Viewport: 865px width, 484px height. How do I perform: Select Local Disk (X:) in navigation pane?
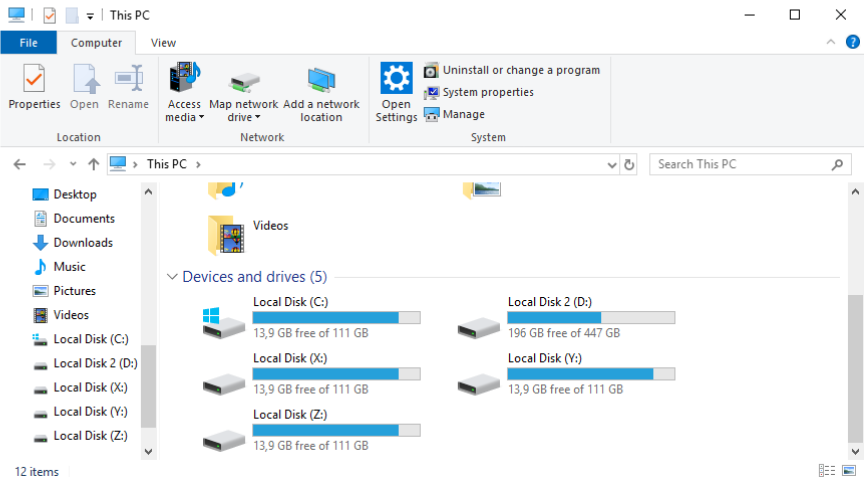(x=90, y=388)
